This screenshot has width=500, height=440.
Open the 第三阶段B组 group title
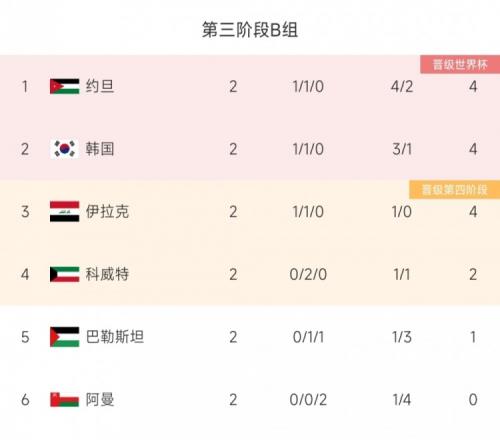pos(250,30)
